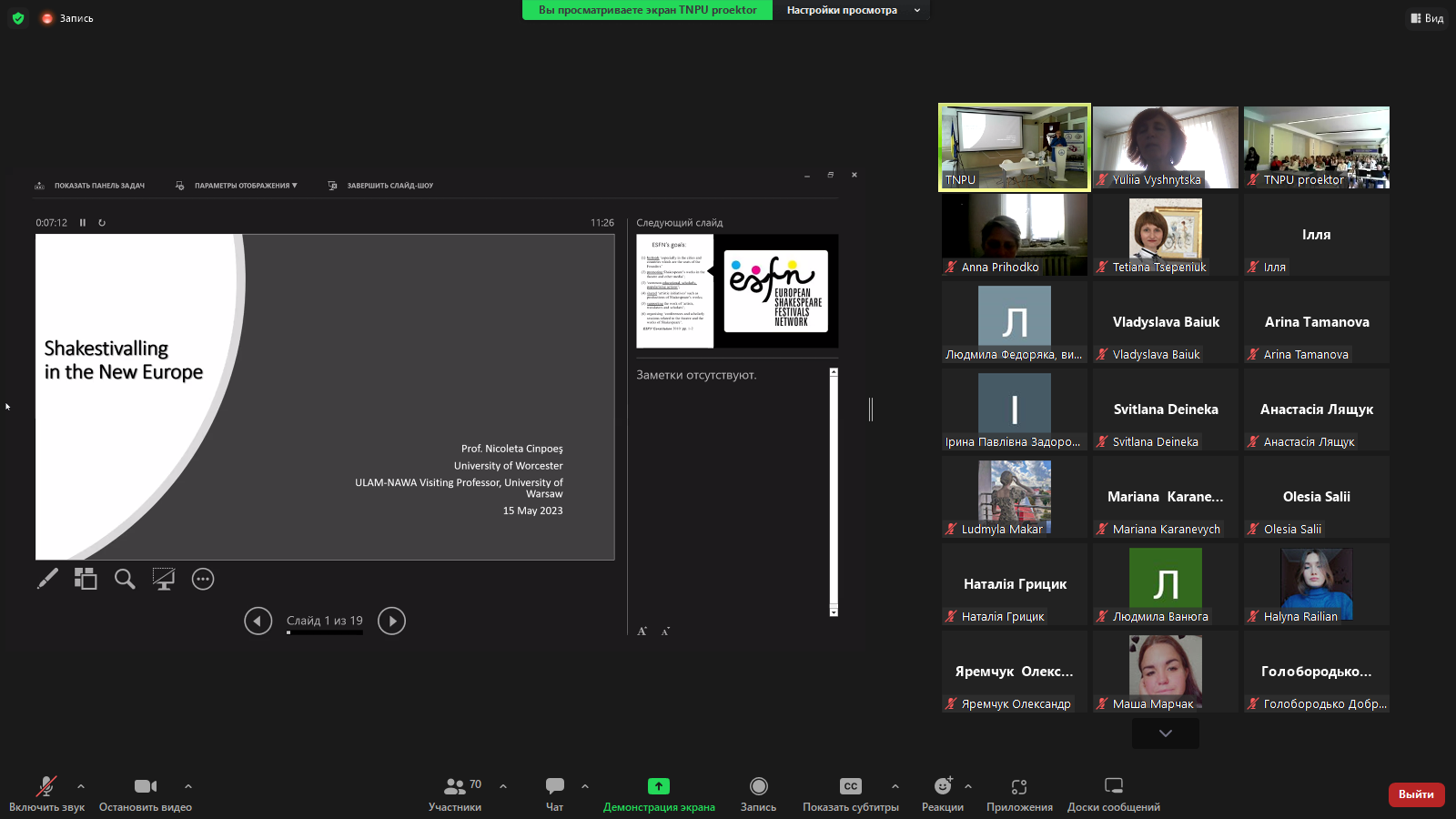The height and width of the screenshot is (819, 1456).
Task: Click the notes panel vertical scrollbar
Action: 834,491
